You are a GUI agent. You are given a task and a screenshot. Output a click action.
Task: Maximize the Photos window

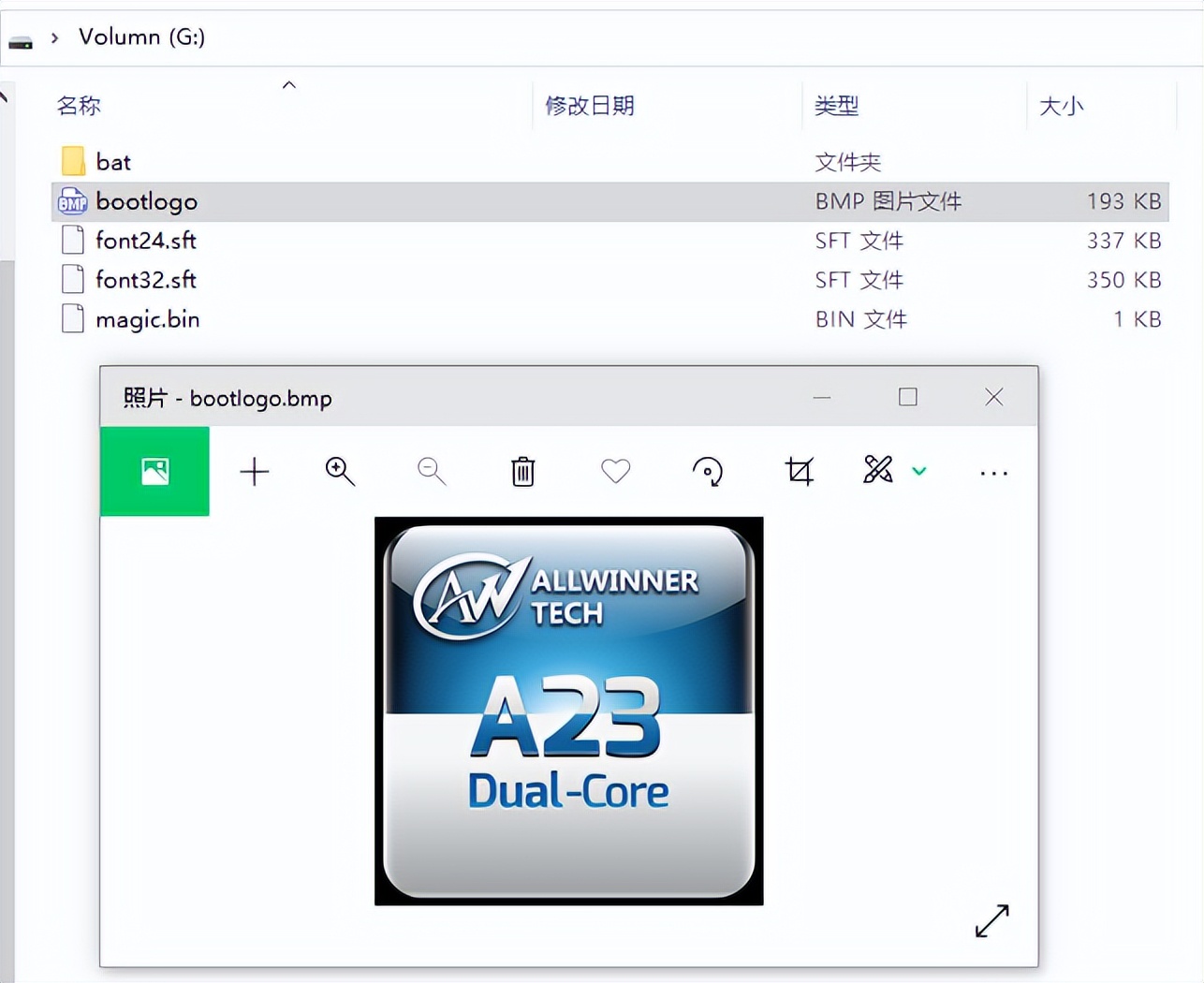(908, 397)
